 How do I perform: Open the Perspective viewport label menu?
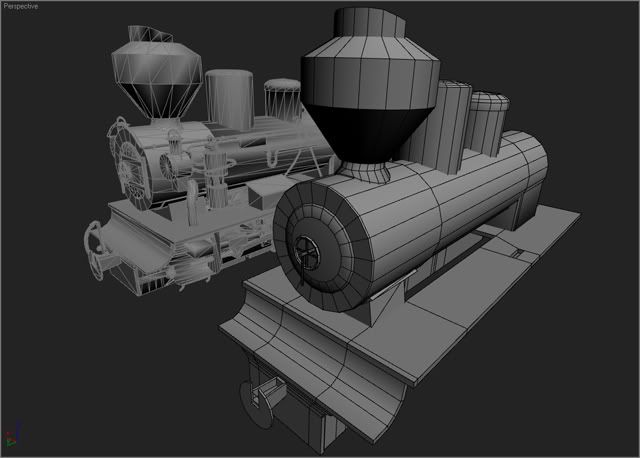pyautogui.click(x=20, y=6)
